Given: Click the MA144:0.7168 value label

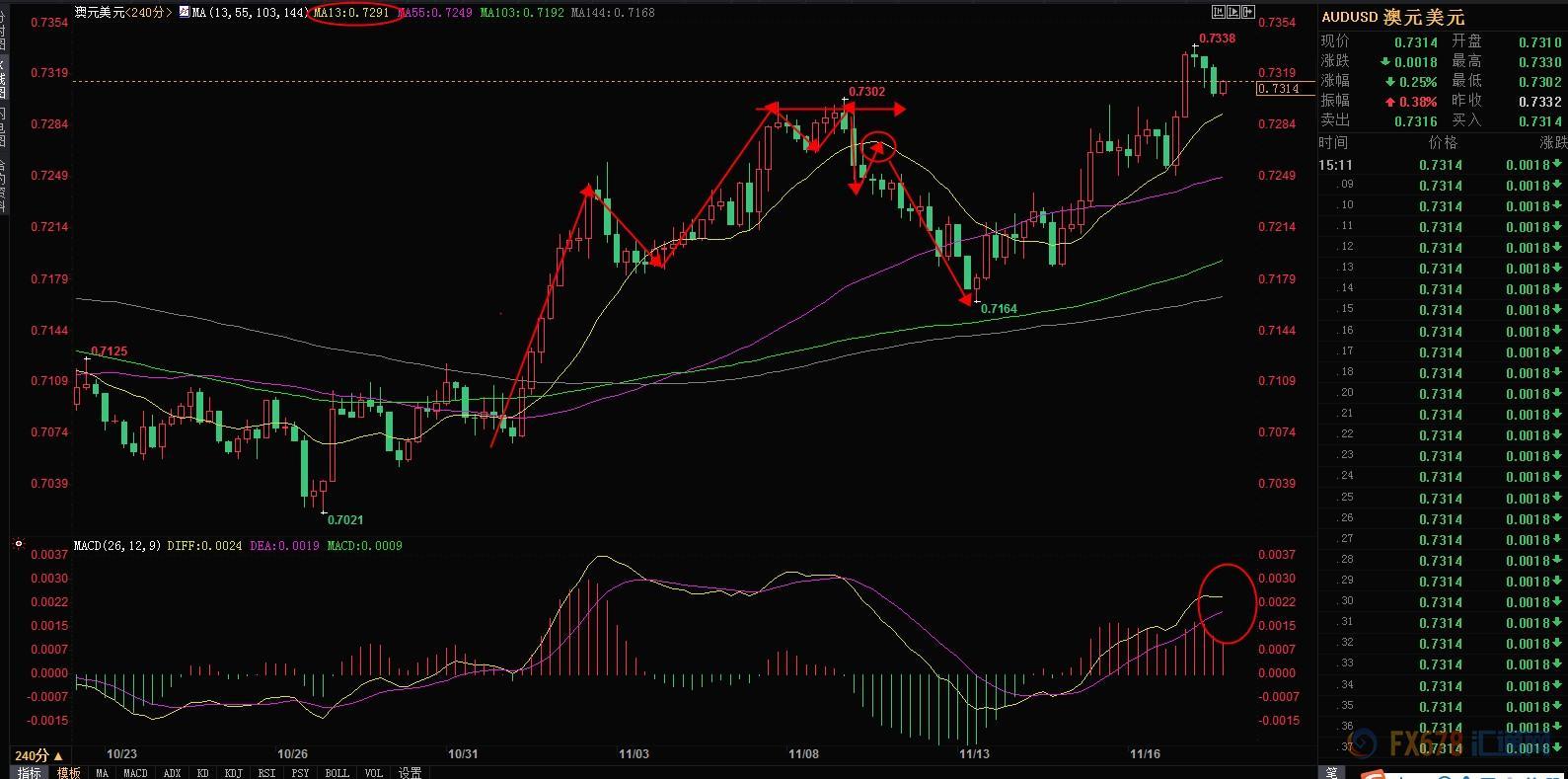Looking at the screenshot, I should coord(613,13).
